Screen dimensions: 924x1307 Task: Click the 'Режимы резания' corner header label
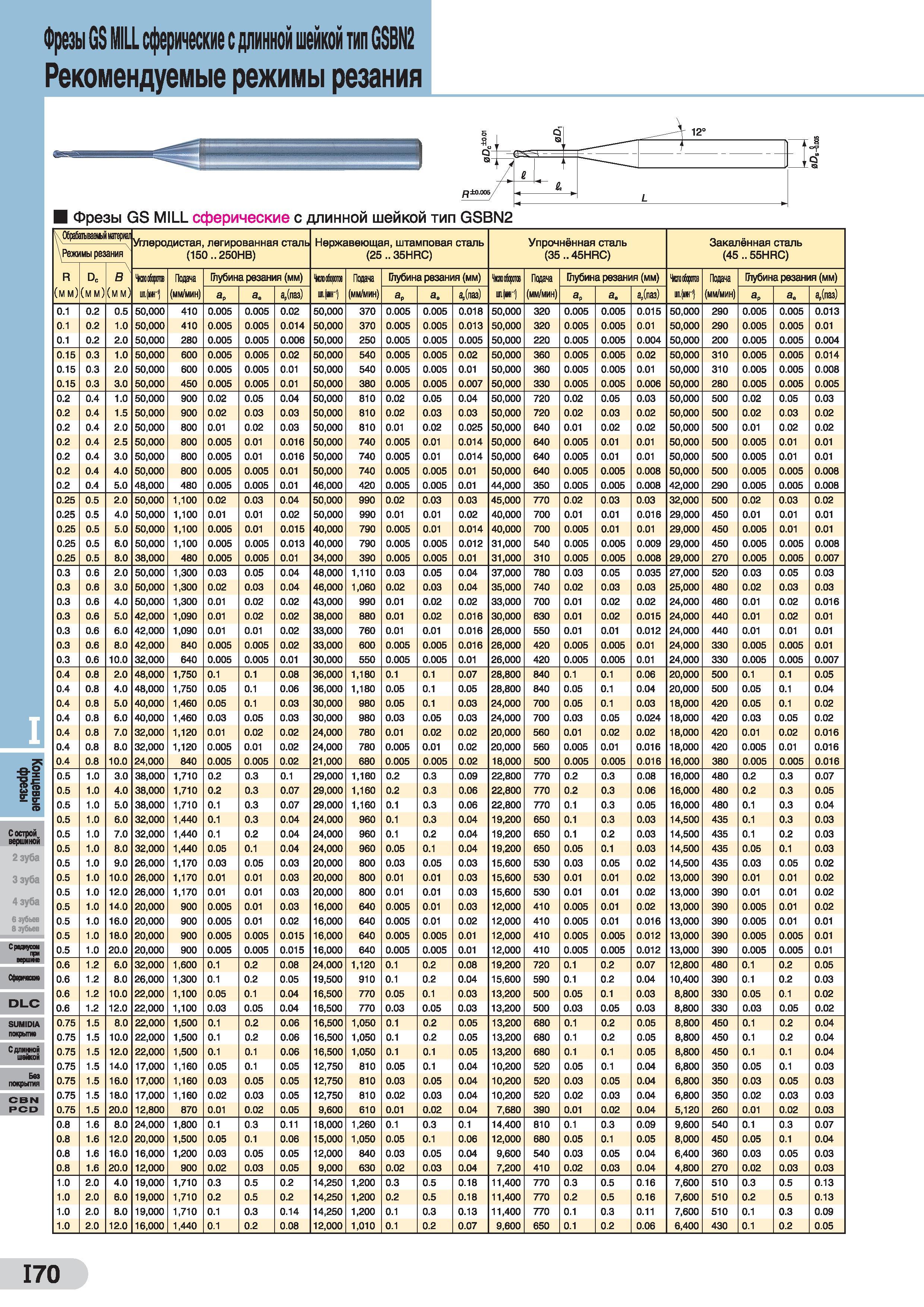[92, 254]
